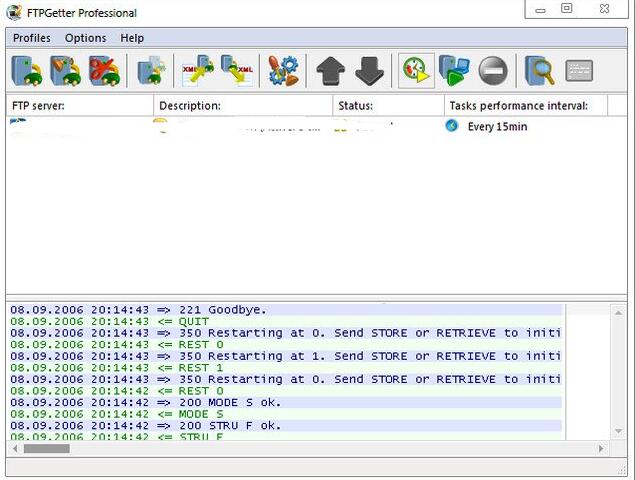Click the blue clock icon beside Every 15min

[x=451, y=126]
